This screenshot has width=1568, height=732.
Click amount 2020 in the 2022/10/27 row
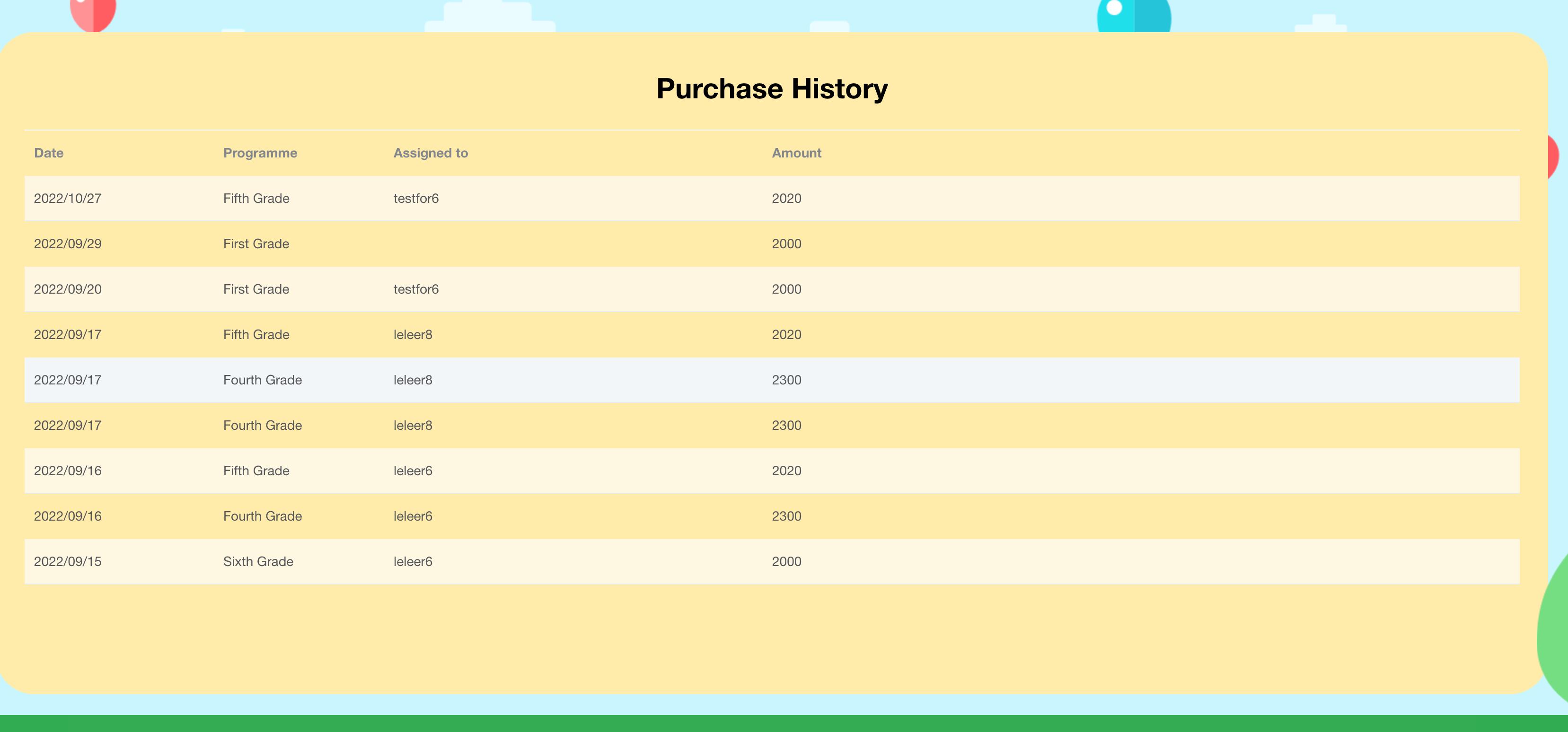[x=786, y=198]
